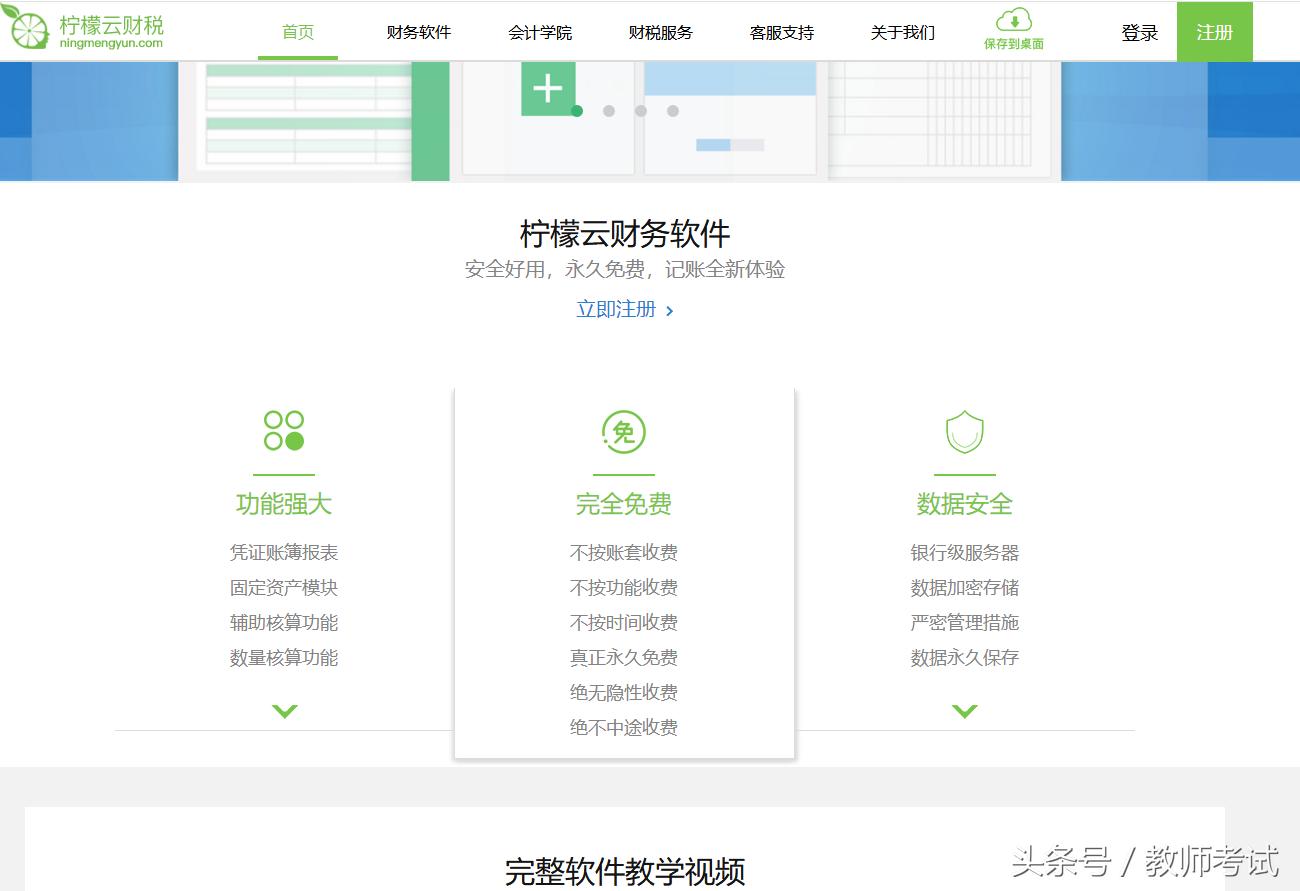Open the 立即注册 link
Image resolution: width=1300 pixels, height=891 pixels.
617,310
